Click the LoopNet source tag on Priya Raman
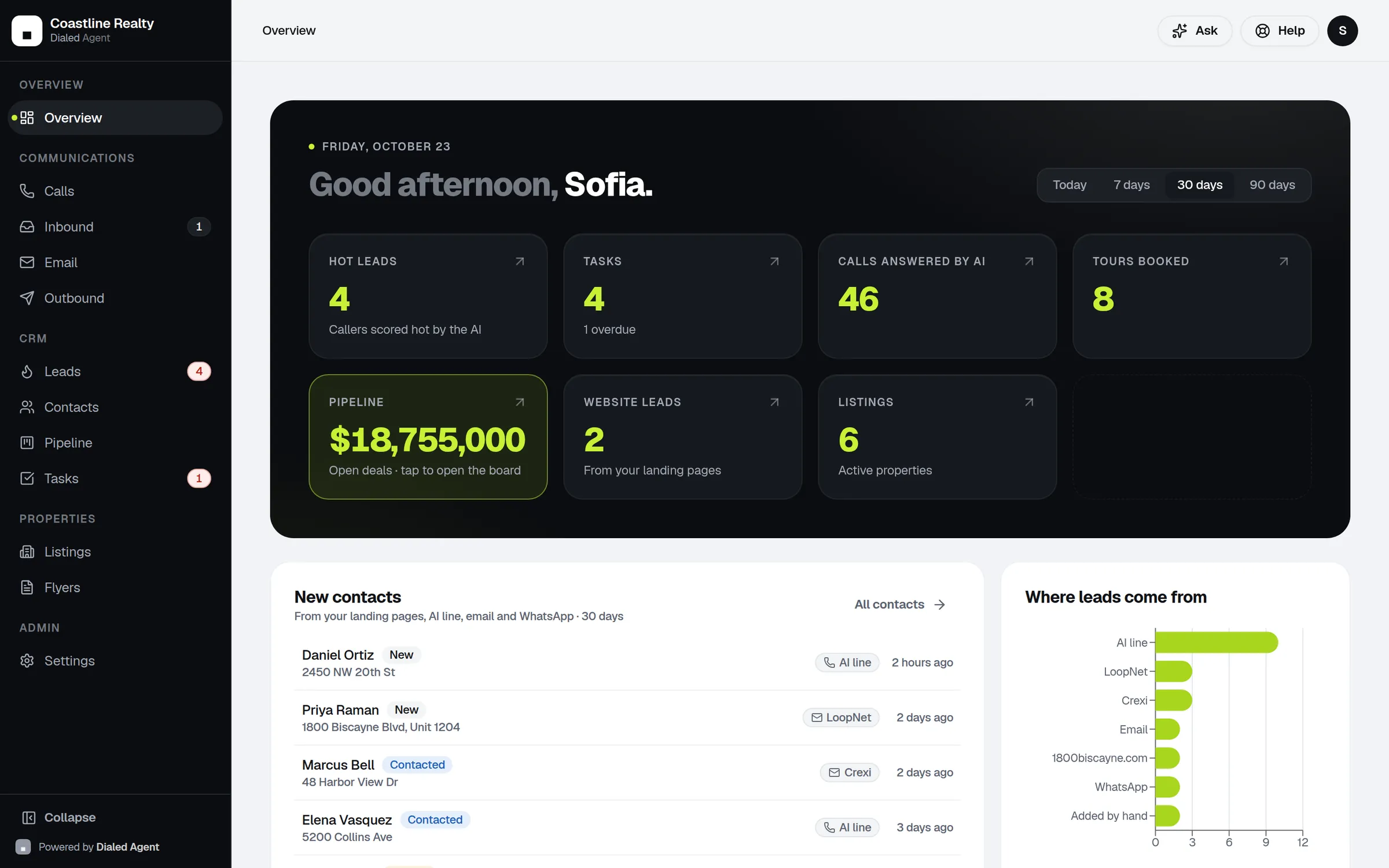Image resolution: width=1389 pixels, height=868 pixels. click(x=841, y=718)
